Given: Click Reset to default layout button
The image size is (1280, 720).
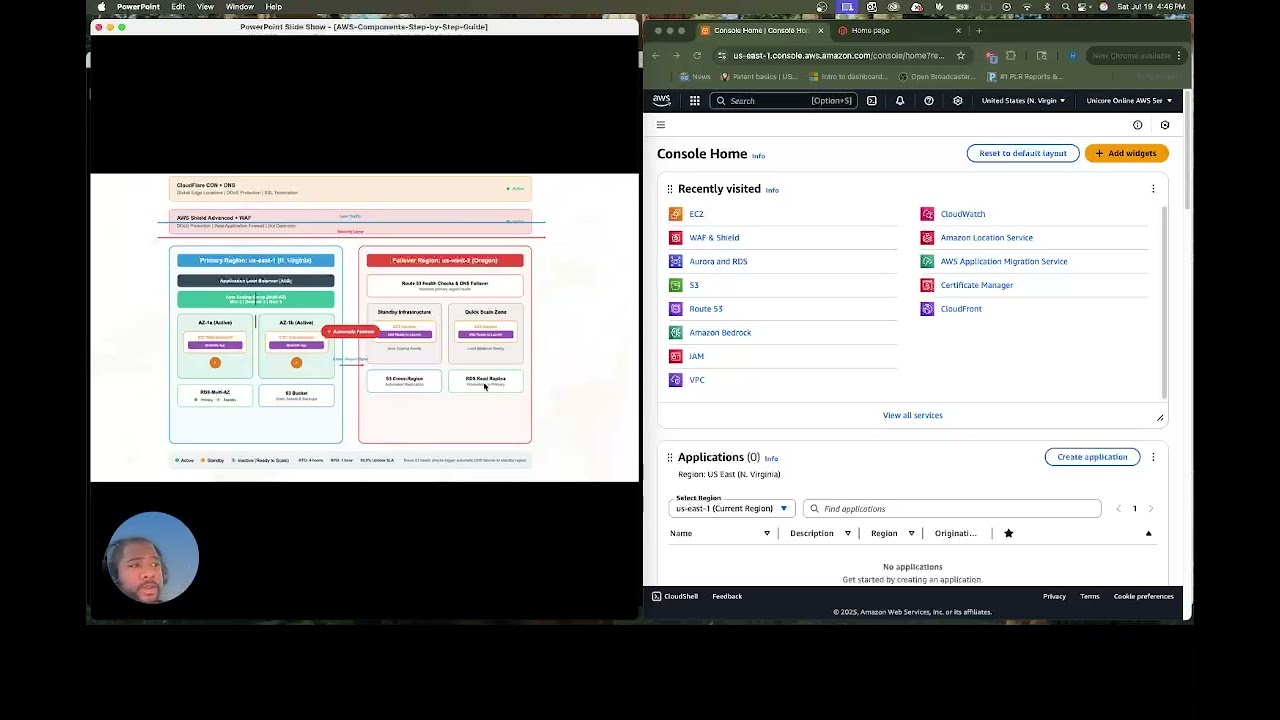Looking at the screenshot, I should tap(1023, 153).
